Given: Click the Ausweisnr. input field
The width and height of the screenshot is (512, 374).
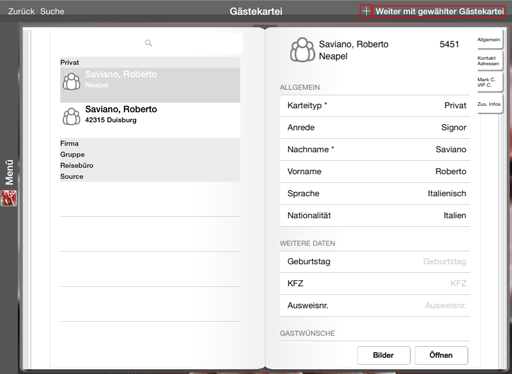Looking at the screenshot, I should pos(375,306).
